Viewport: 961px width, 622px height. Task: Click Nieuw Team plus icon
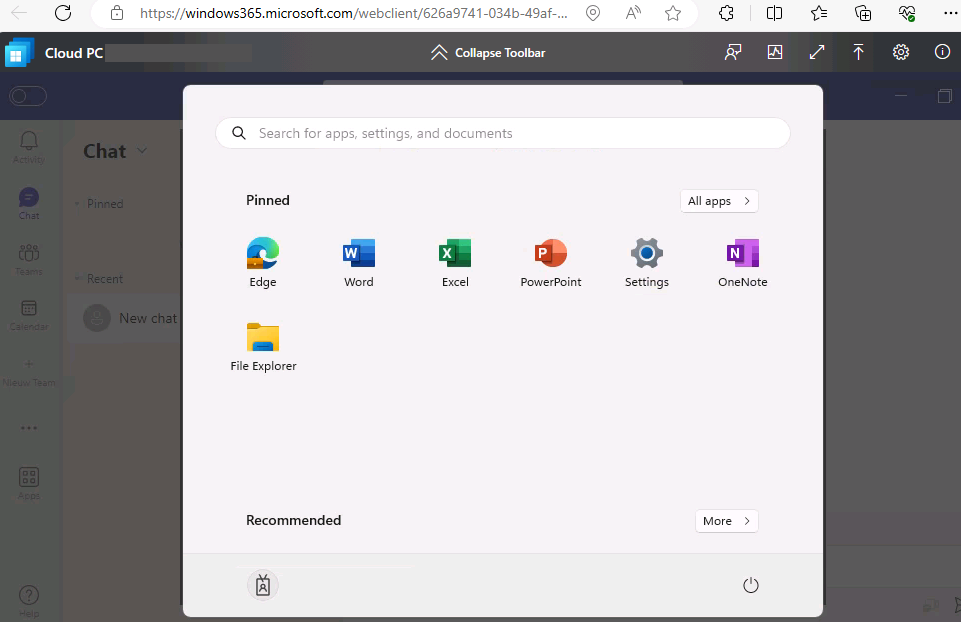(29, 364)
